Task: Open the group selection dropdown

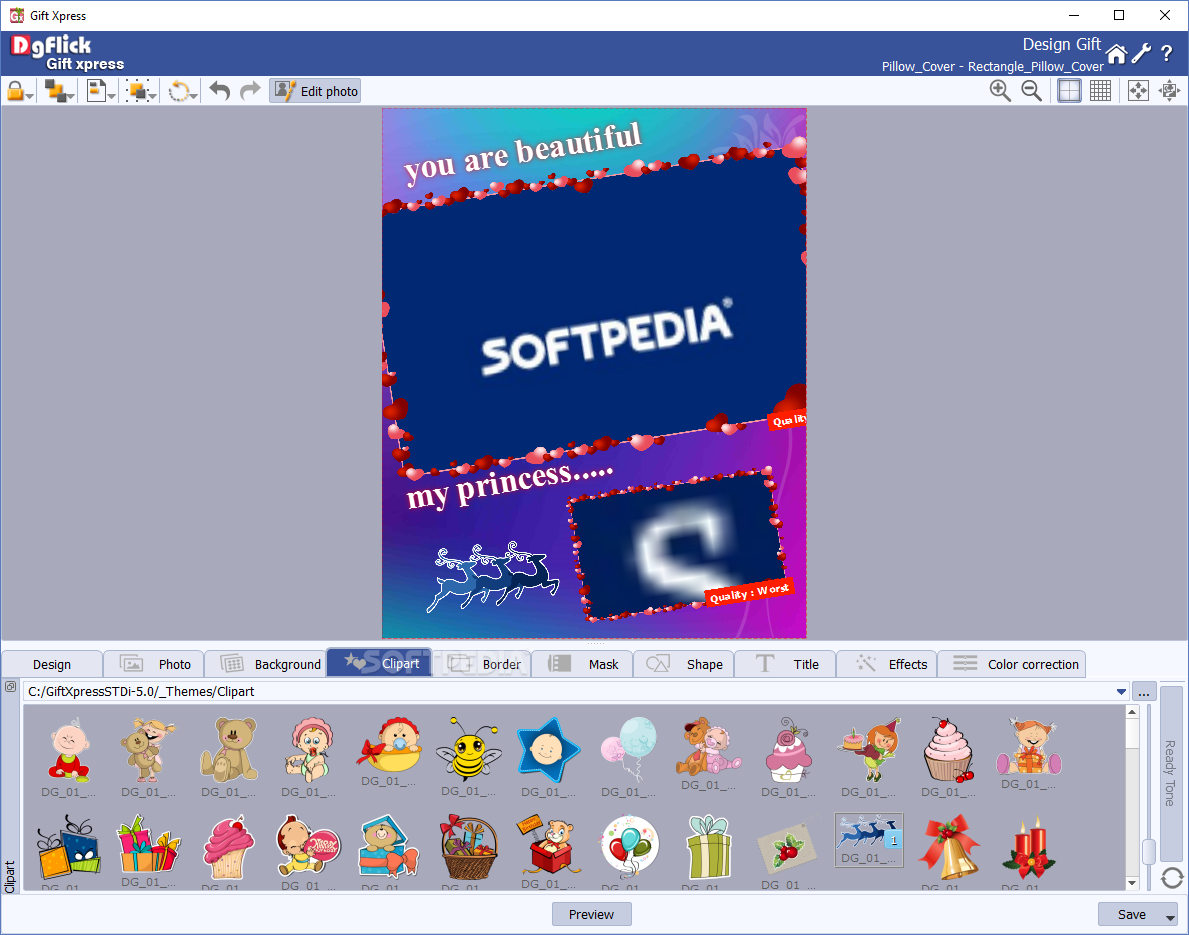Action: point(141,91)
